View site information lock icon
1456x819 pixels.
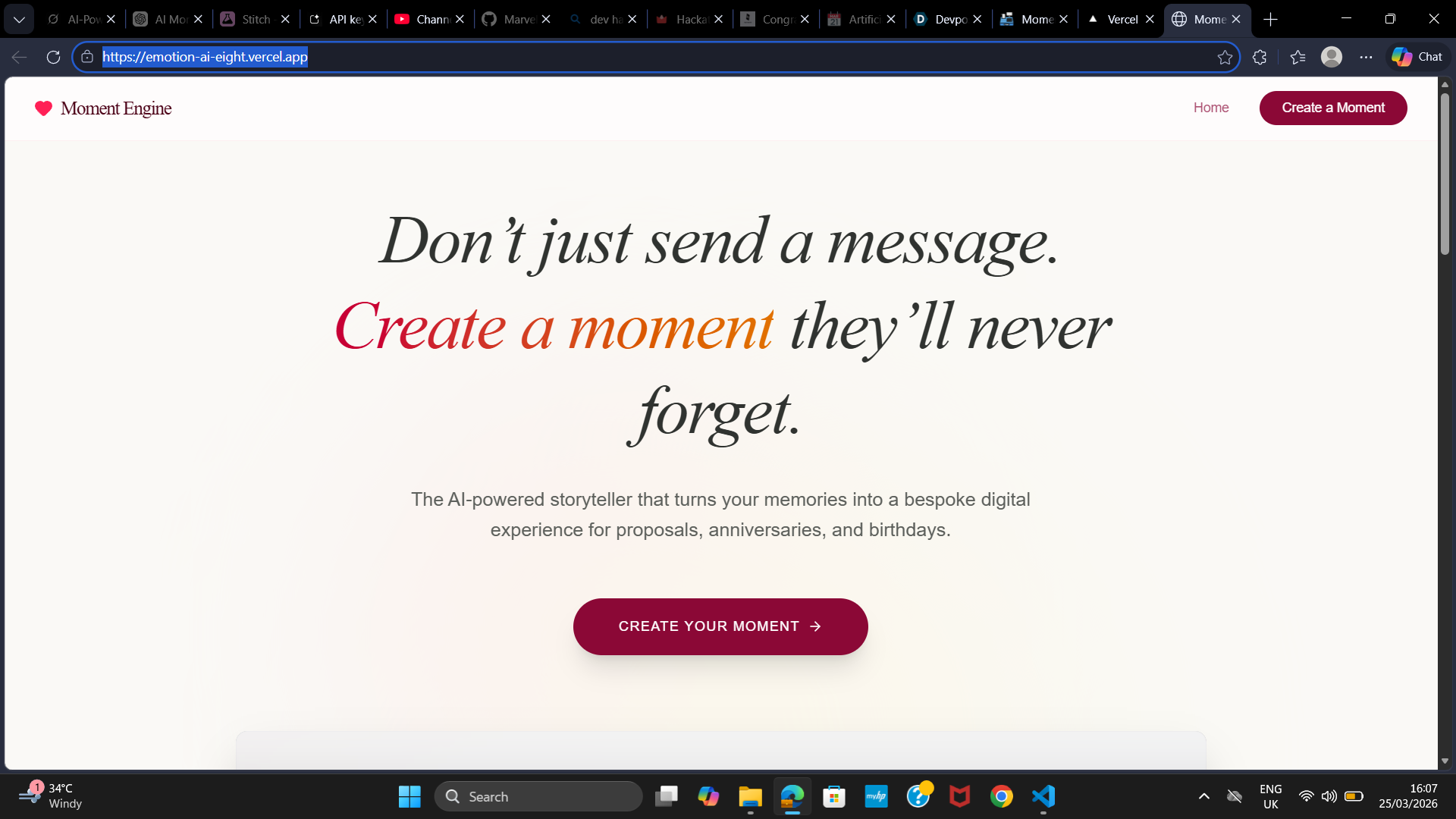click(87, 57)
